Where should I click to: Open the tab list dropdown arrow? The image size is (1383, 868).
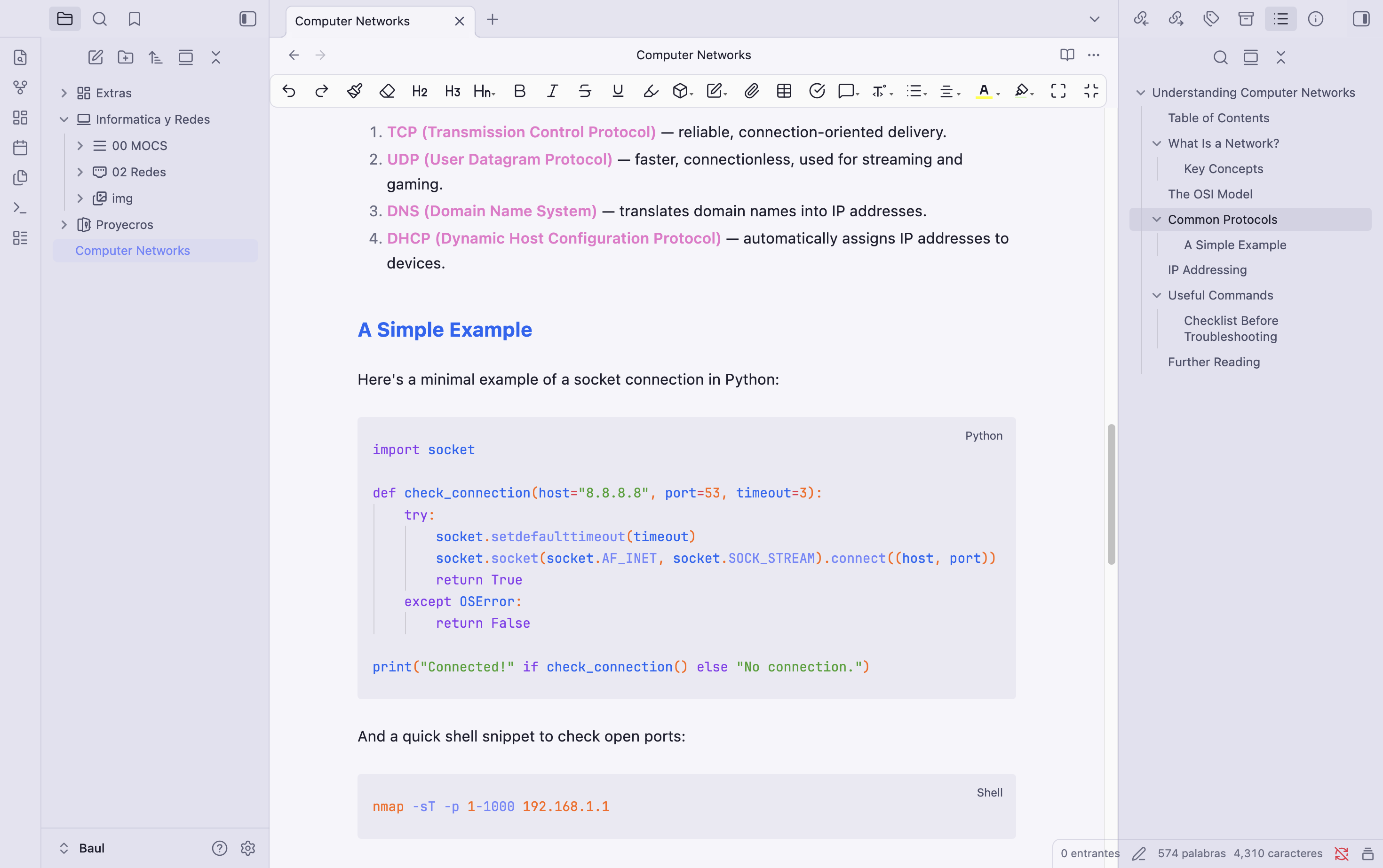pyautogui.click(x=1094, y=20)
